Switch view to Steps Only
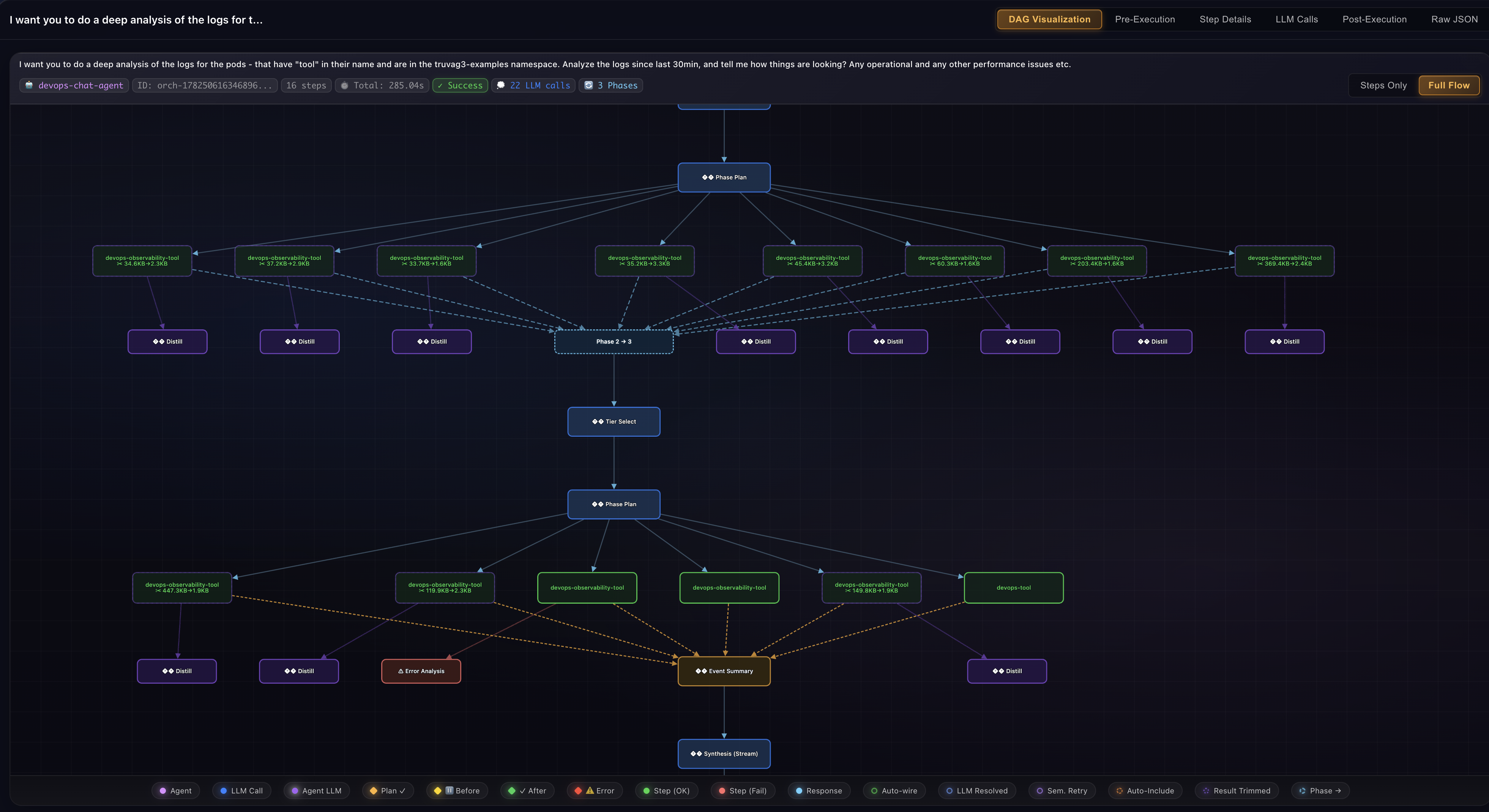 [x=1383, y=85]
